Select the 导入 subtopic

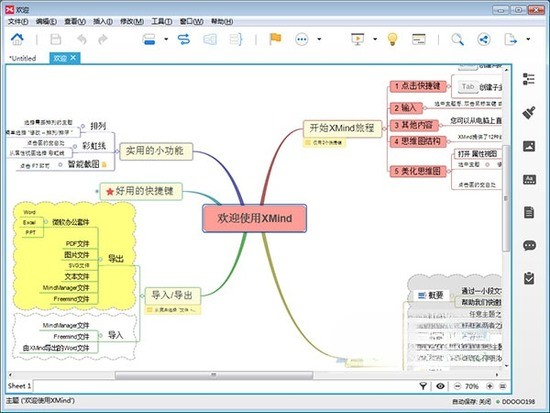115,335
